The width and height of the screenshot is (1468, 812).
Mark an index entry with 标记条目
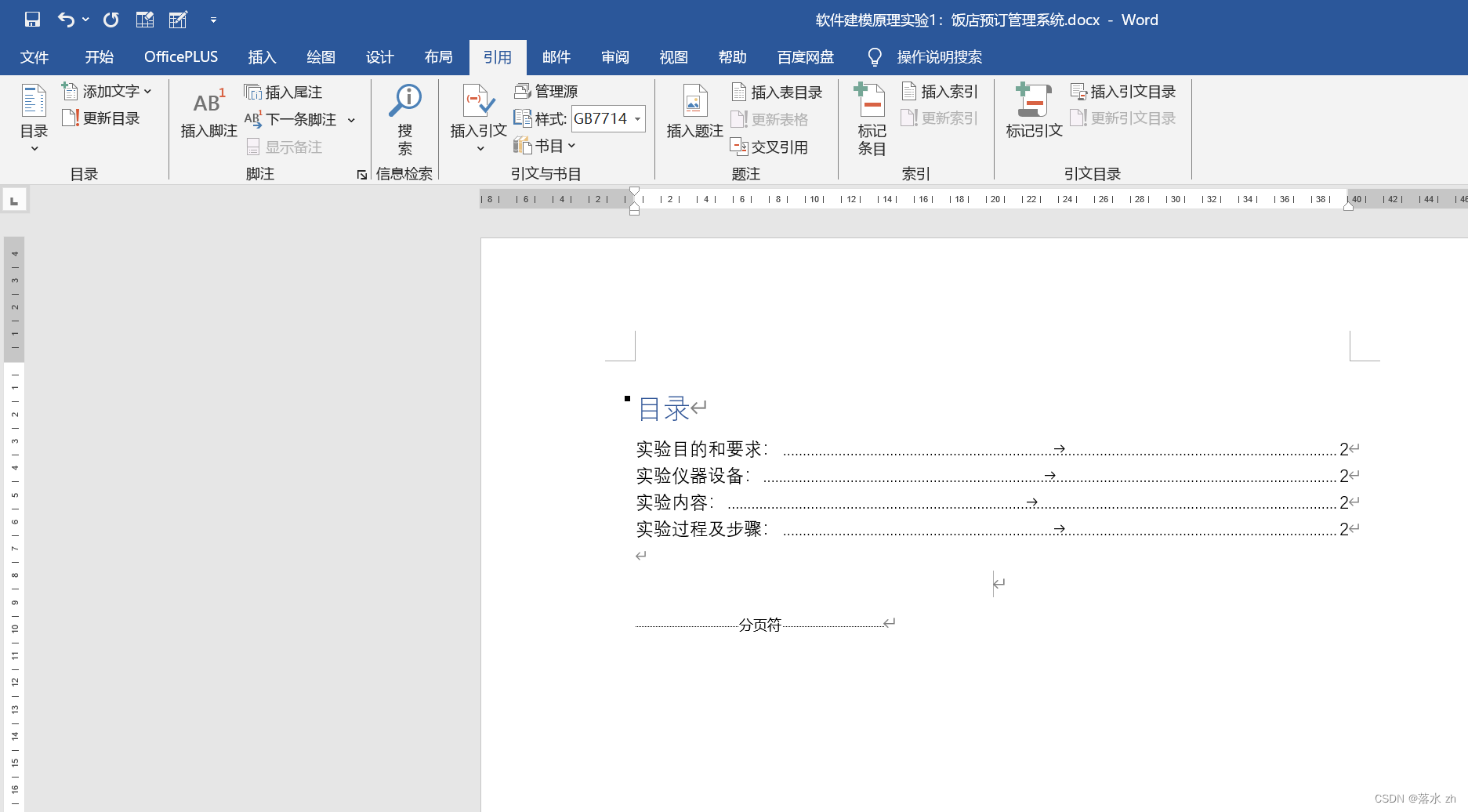(x=872, y=119)
